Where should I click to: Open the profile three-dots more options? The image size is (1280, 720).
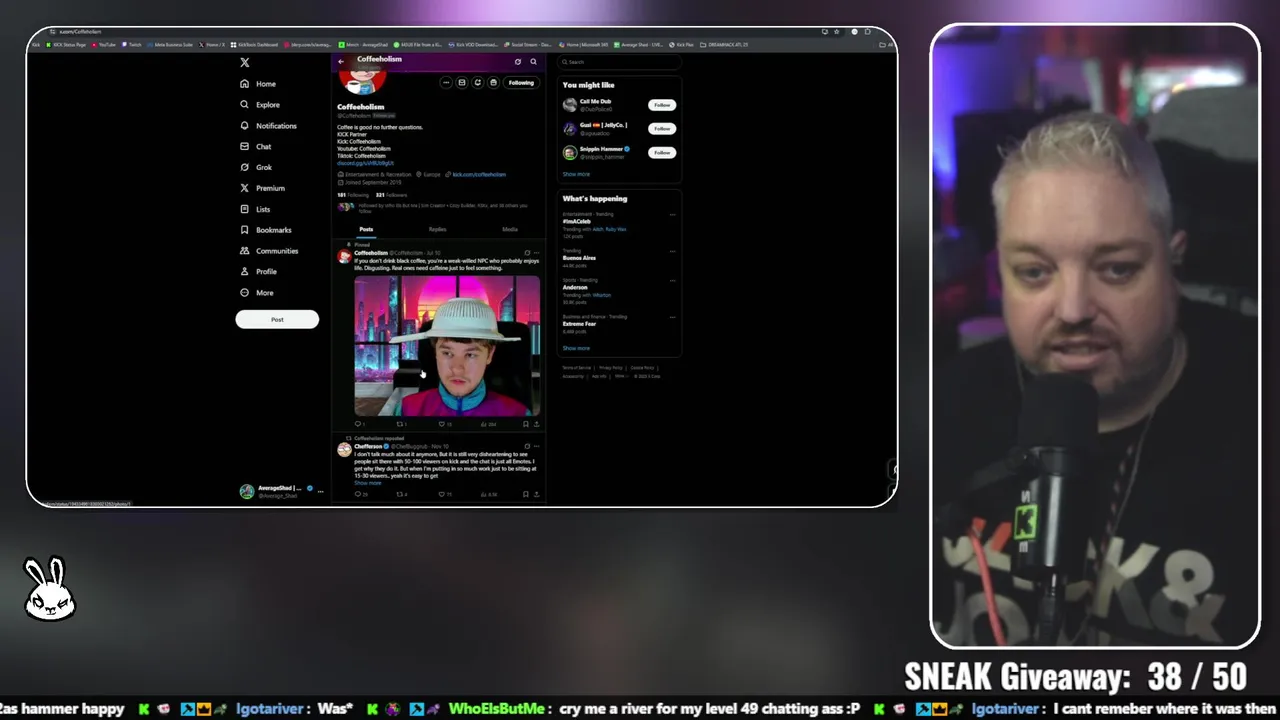tap(446, 83)
